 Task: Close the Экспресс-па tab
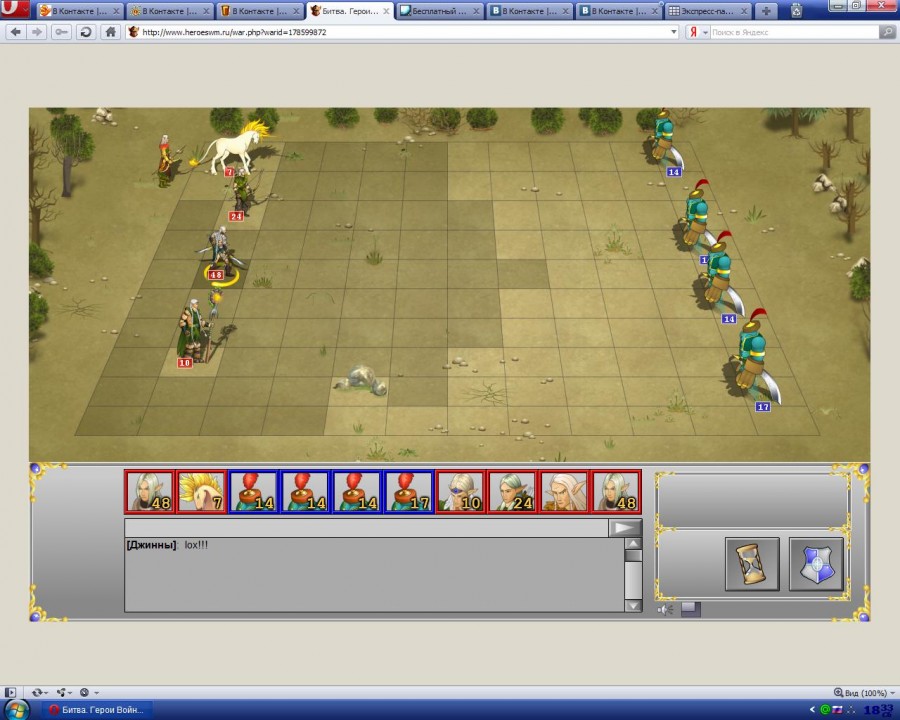(744, 11)
